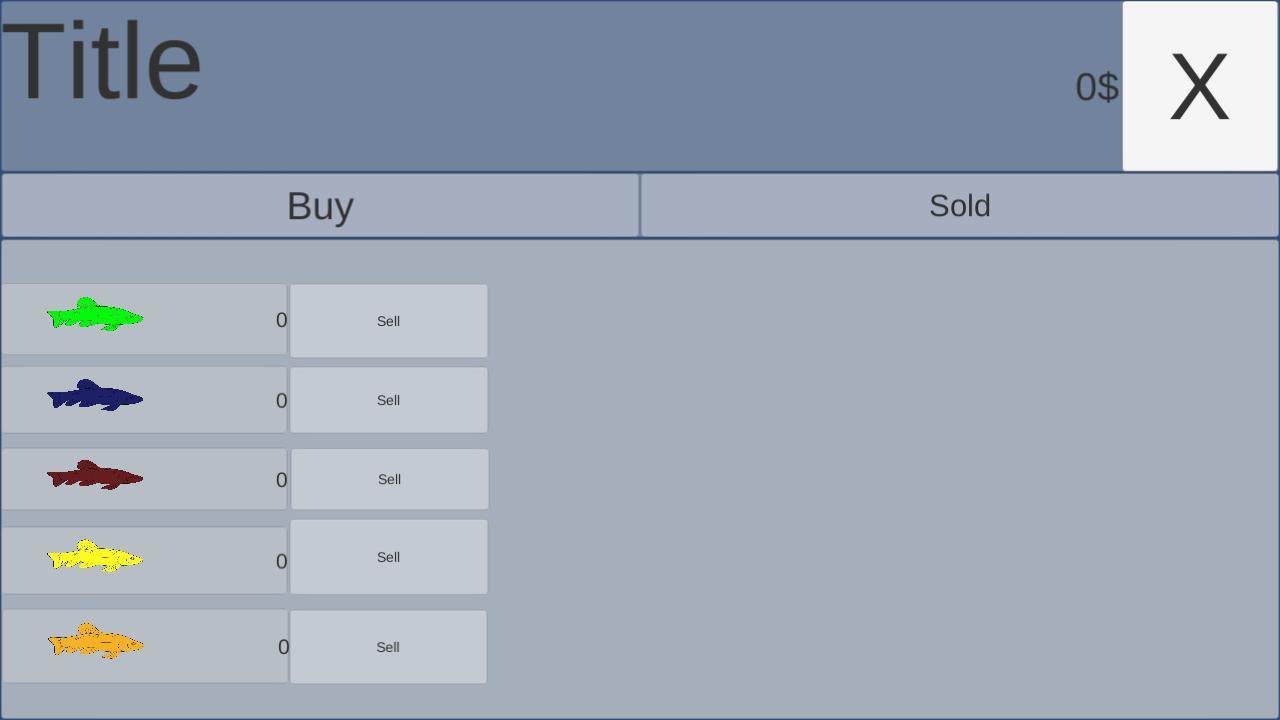This screenshot has height=720, width=1280.
Task: Sell the orange fish
Action: pos(388,647)
